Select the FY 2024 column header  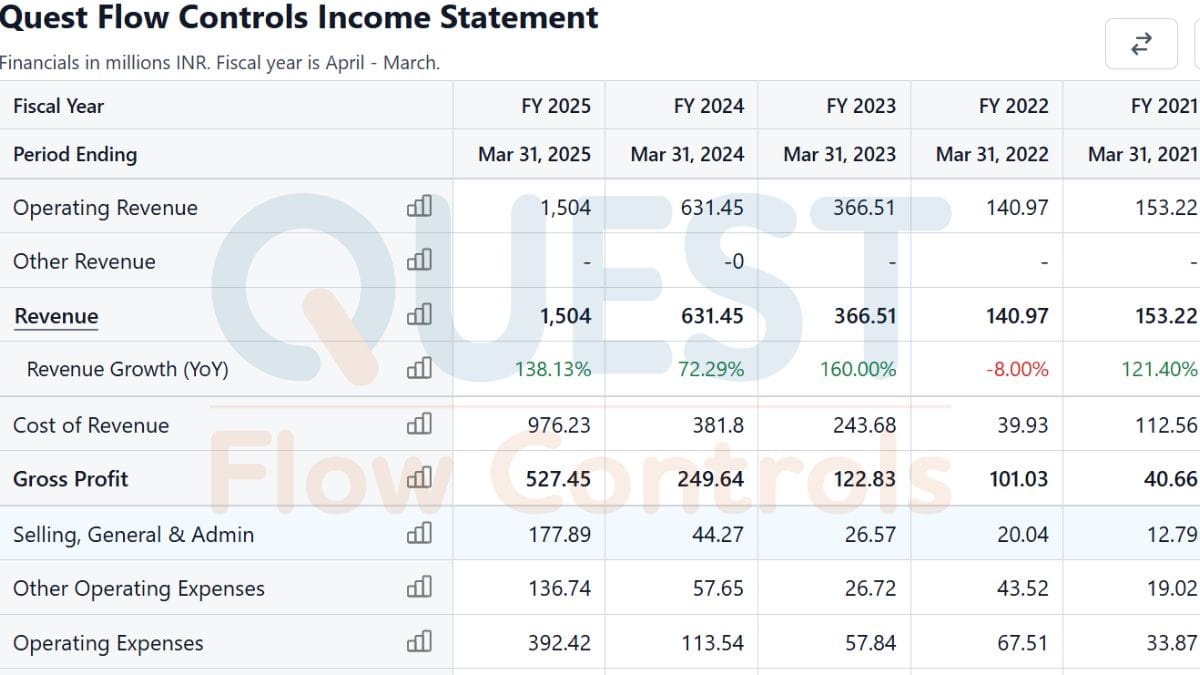(709, 106)
